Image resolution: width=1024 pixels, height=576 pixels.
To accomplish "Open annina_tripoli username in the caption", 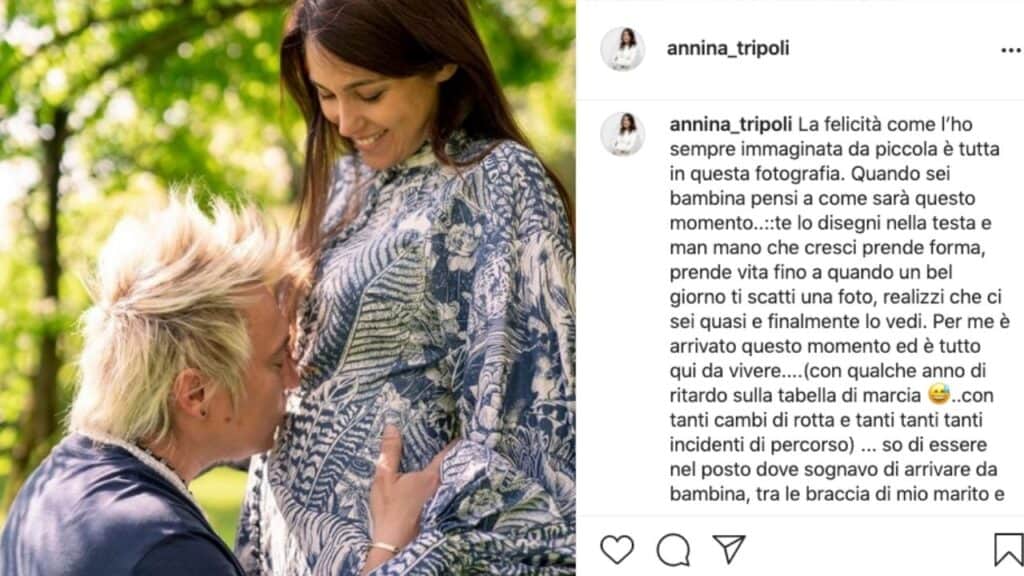I will [x=730, y=124].
